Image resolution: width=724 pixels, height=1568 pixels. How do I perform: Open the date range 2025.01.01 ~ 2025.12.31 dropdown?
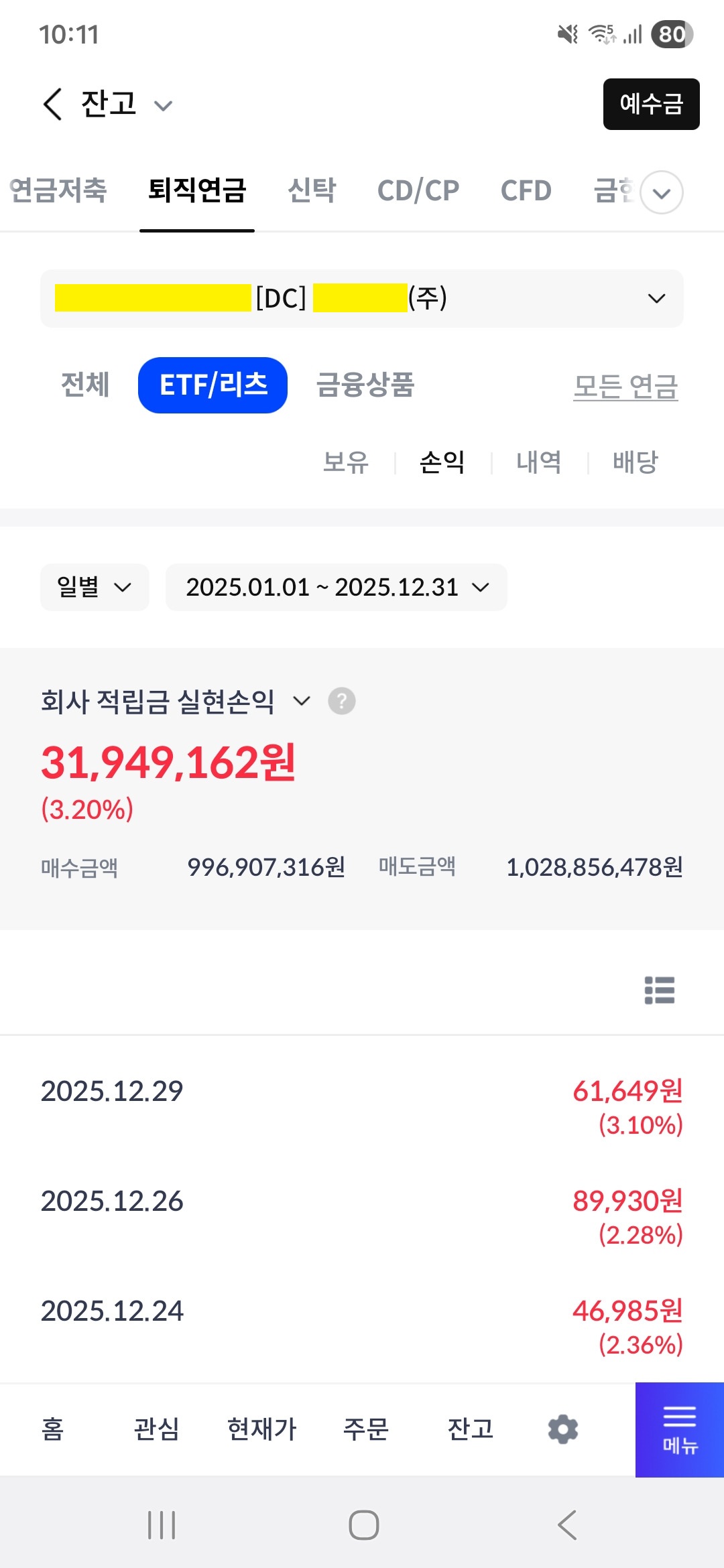[x=337, y=587]
